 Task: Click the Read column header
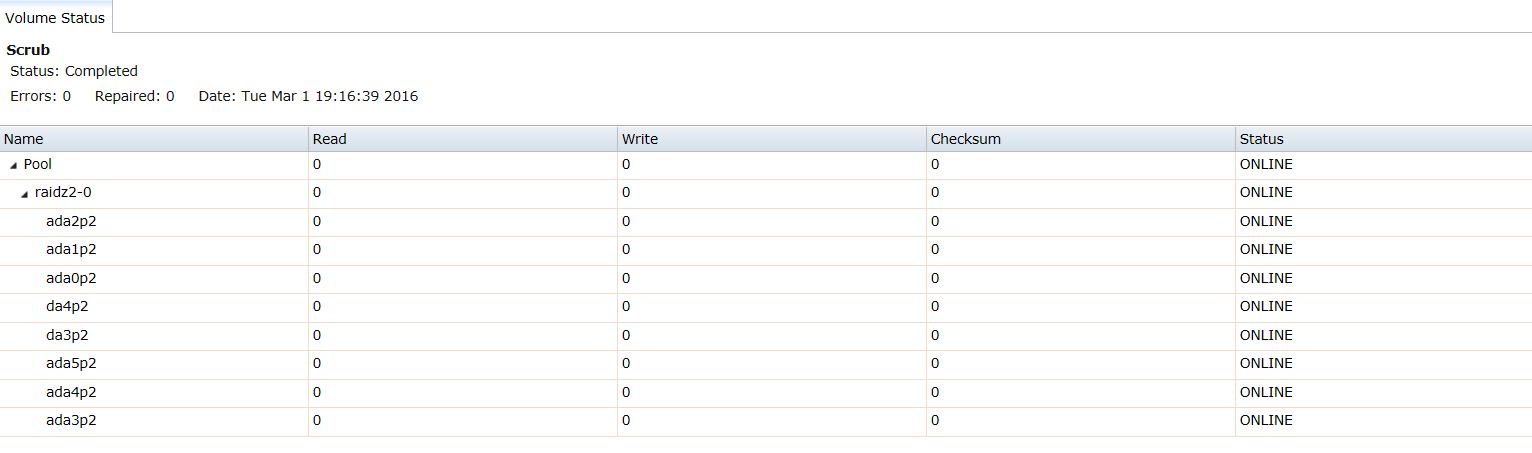(463, 139)
